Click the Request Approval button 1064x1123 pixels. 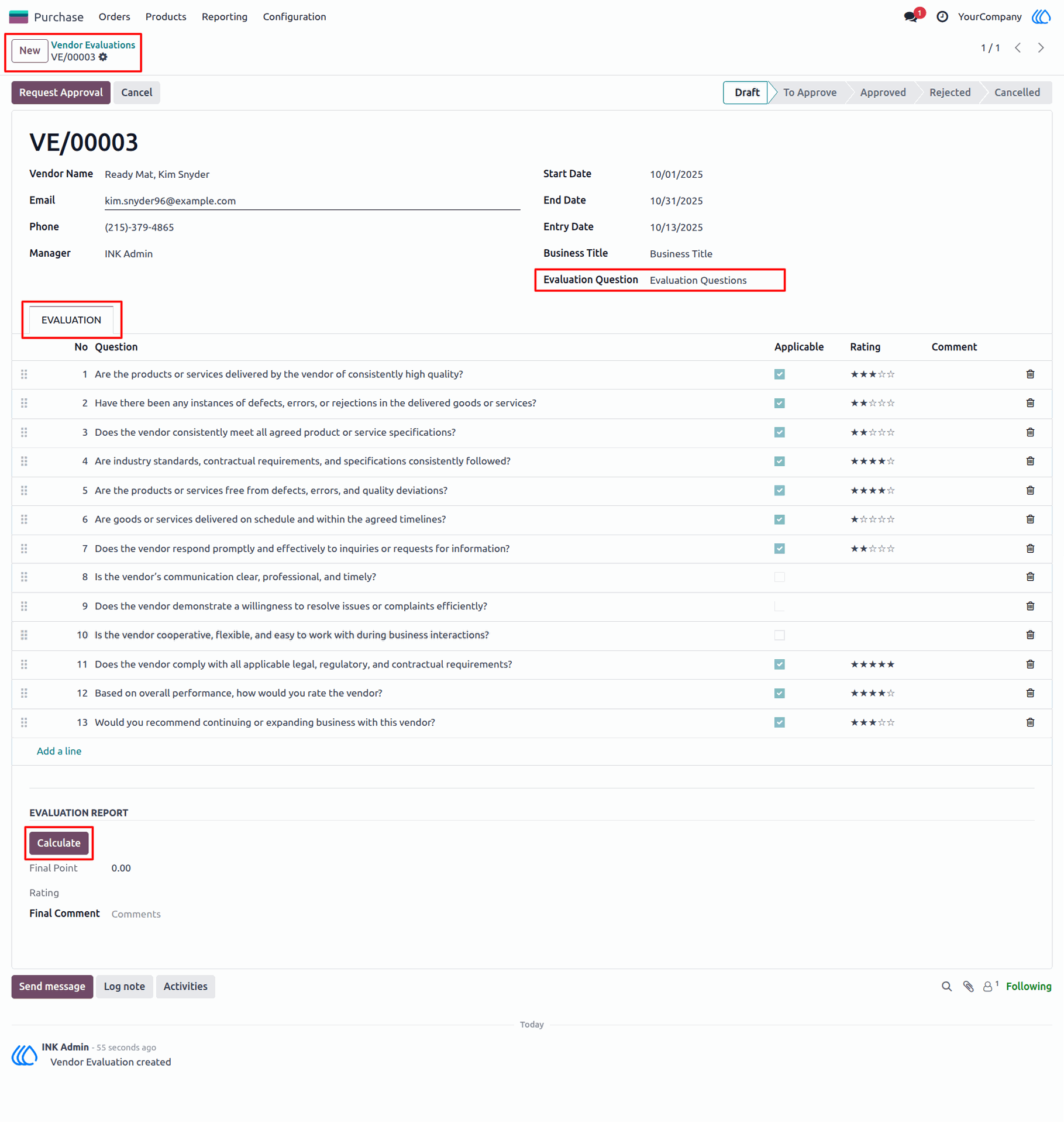coord(61,92)
